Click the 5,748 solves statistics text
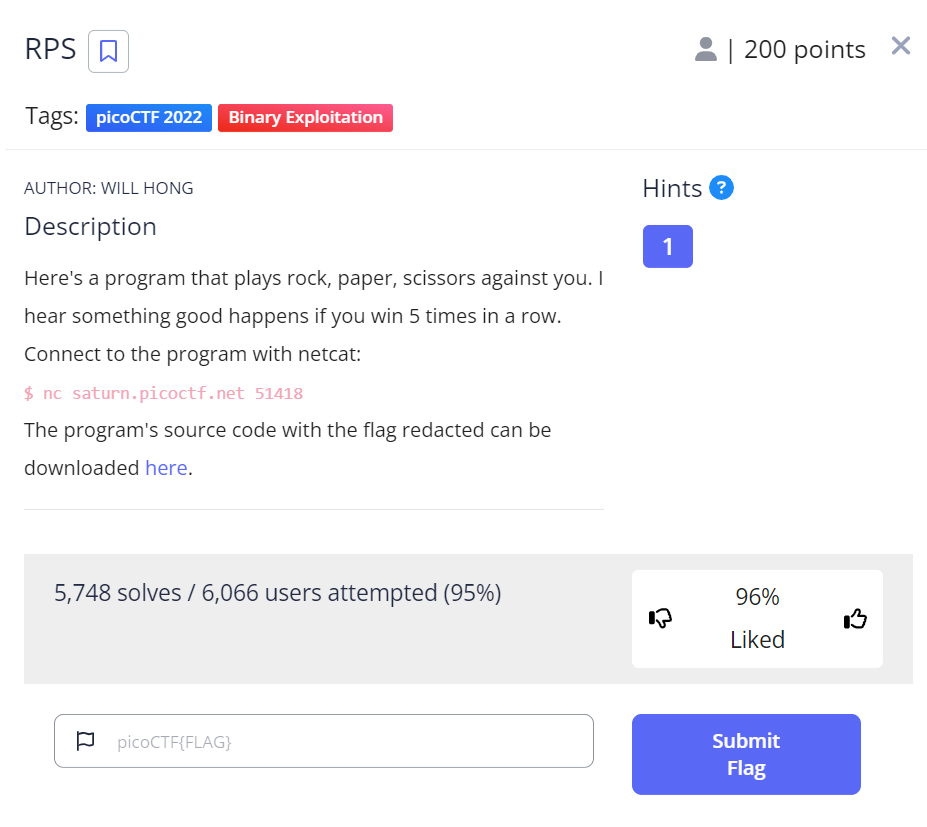927x827 pixels. click(x=277, y=593)
